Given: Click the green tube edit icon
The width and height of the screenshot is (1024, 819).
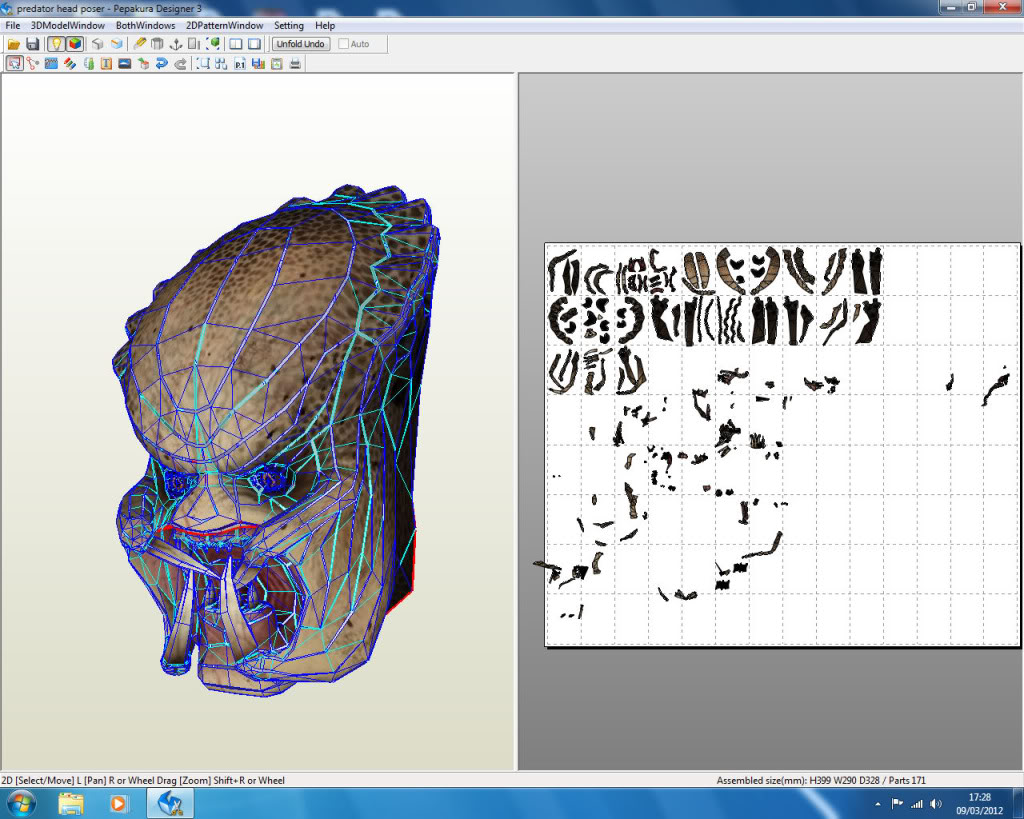Looking at the screenshot, I should (x=88, y=63).
